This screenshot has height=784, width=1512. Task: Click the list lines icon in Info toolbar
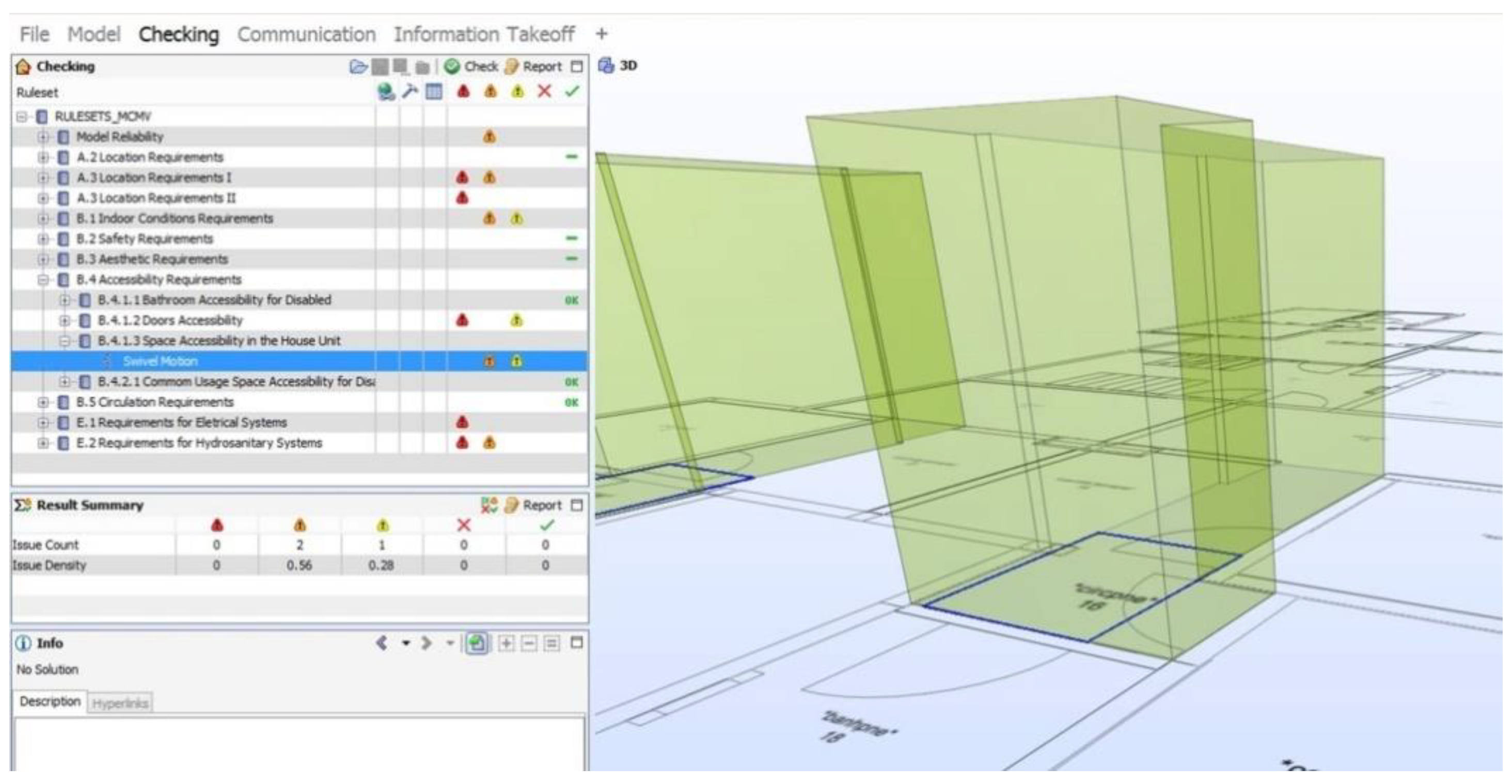552,644
